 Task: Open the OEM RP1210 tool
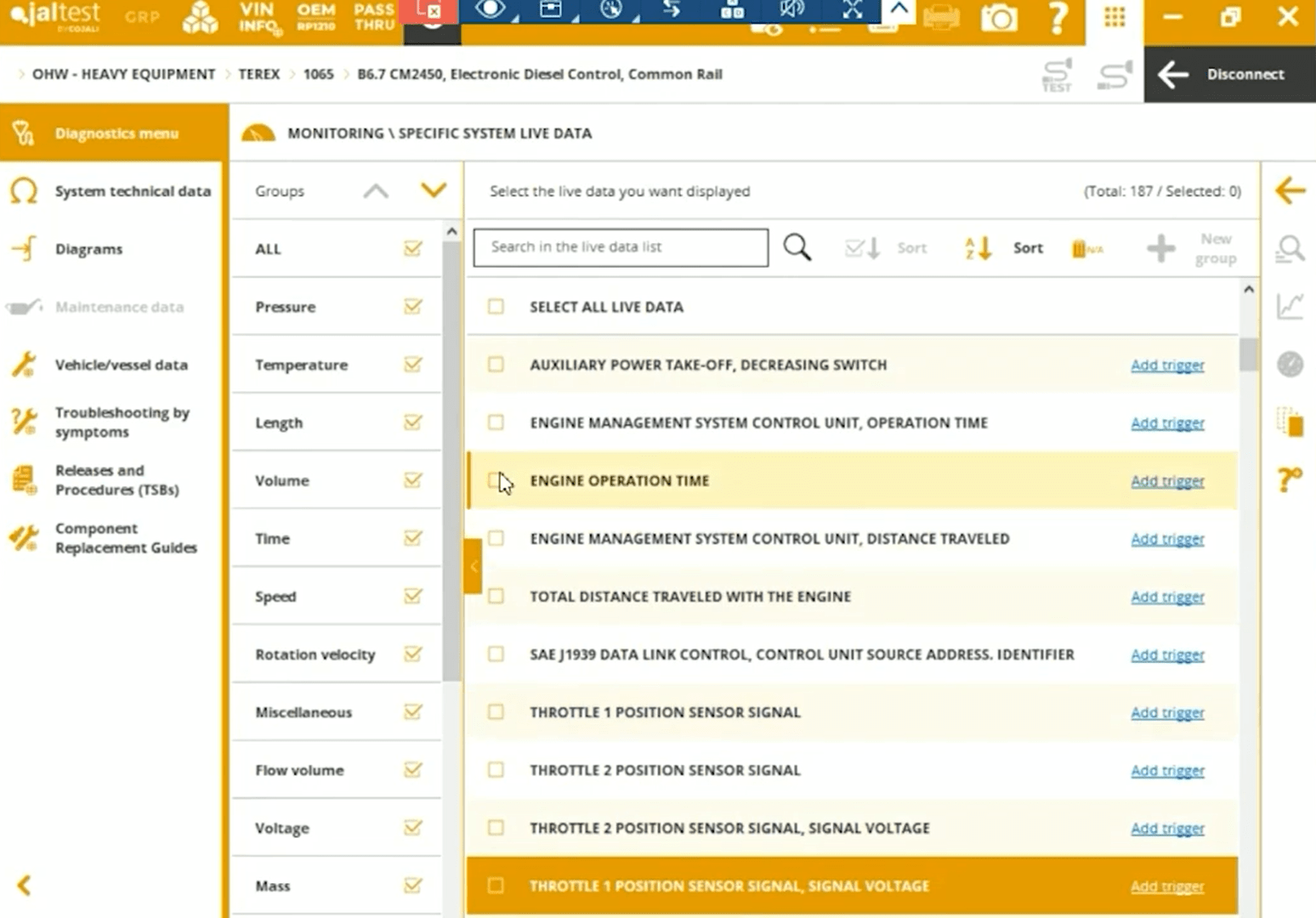pyautogui.click(x=316, y=16)
